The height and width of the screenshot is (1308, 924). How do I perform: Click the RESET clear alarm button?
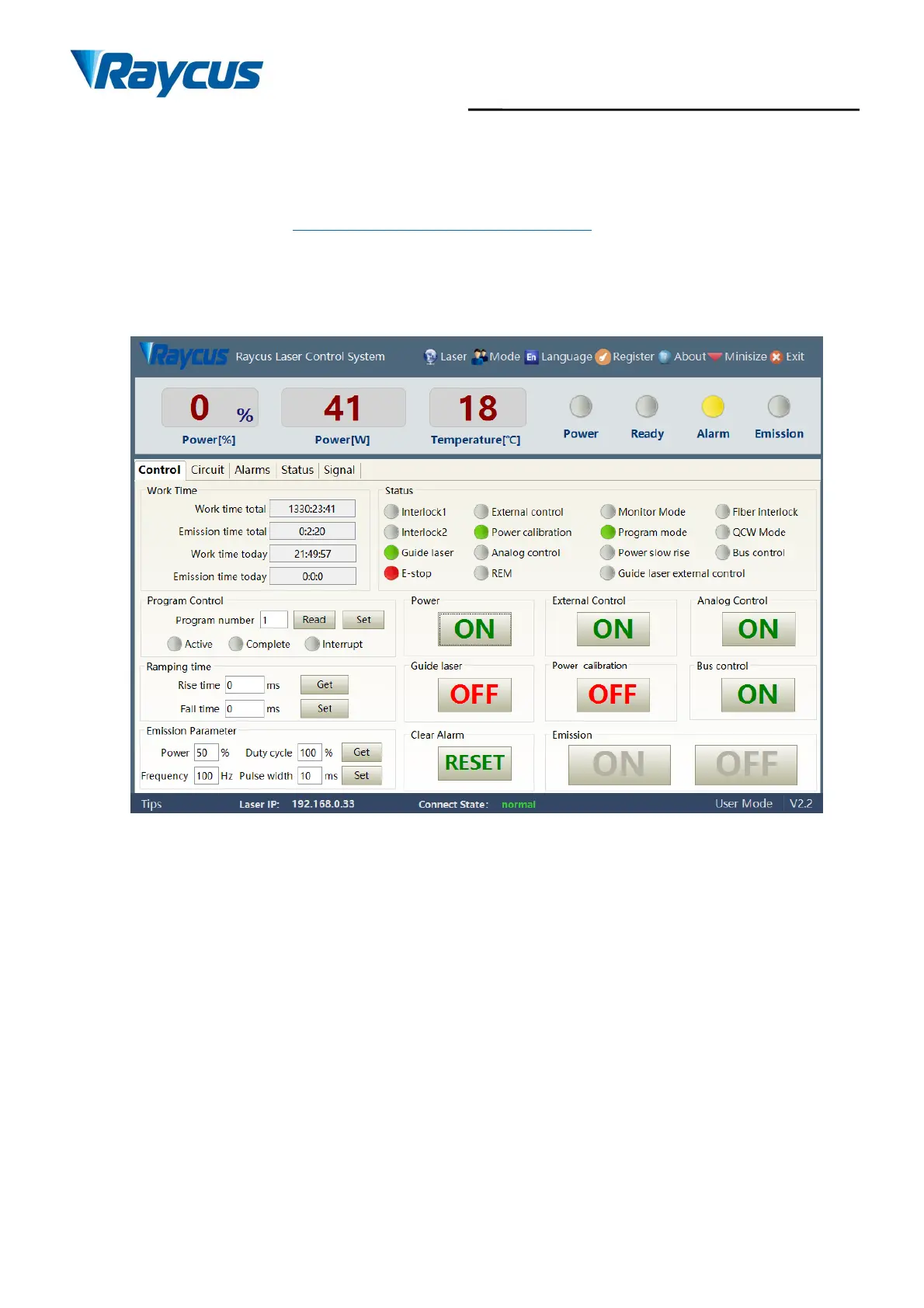(474, 764)
